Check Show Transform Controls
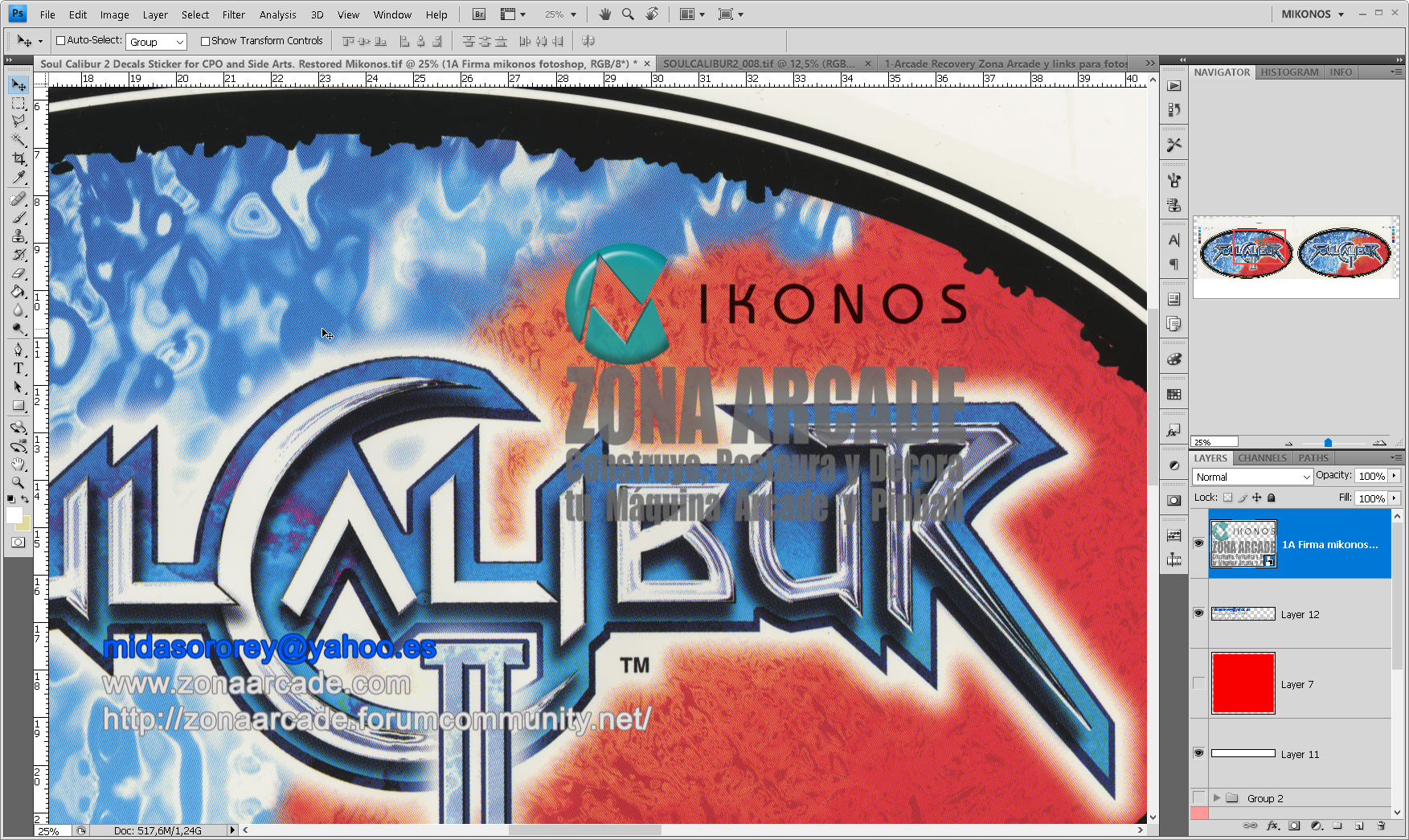 (204, 40)
